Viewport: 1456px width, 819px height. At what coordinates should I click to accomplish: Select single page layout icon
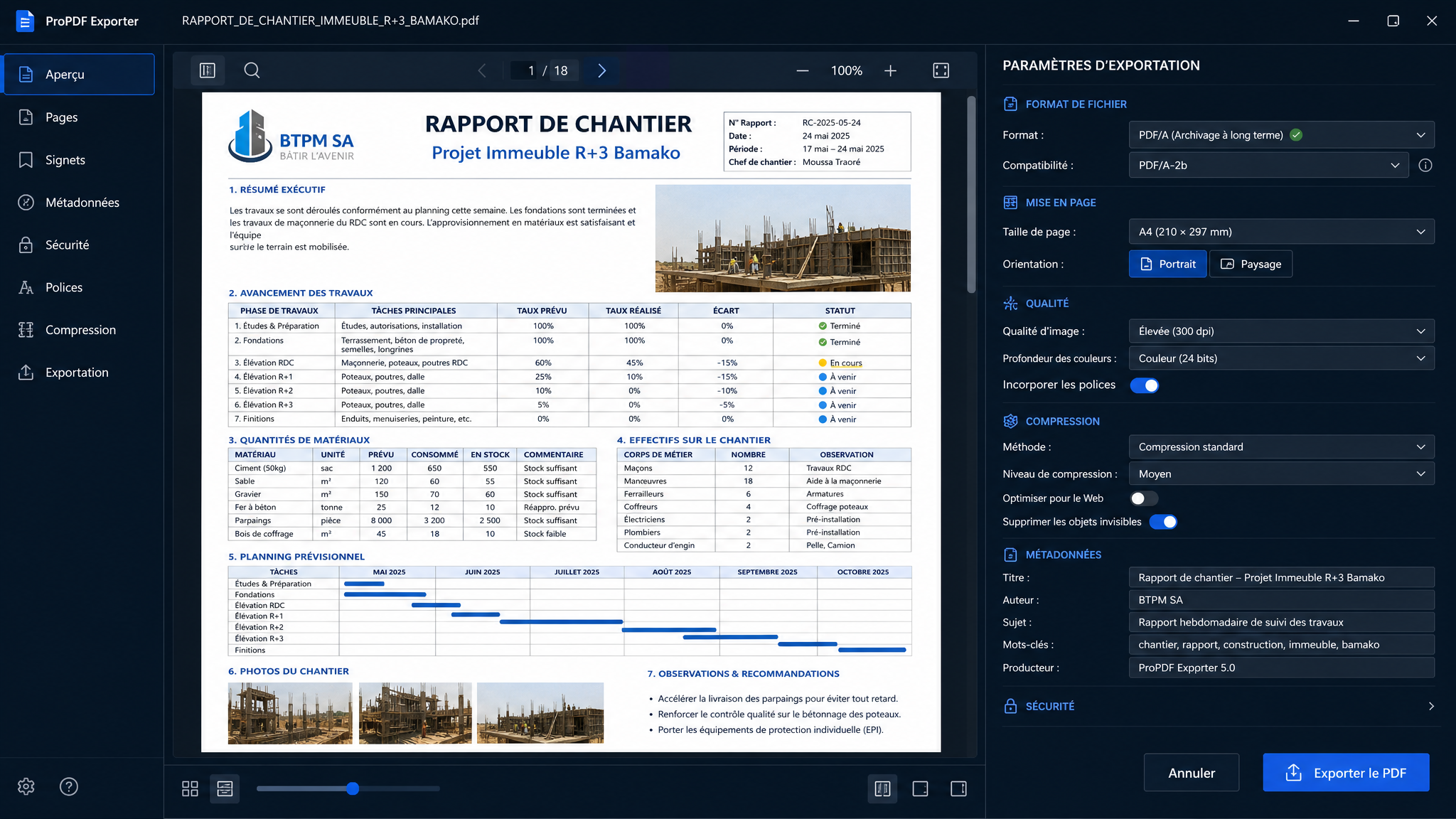920,788
